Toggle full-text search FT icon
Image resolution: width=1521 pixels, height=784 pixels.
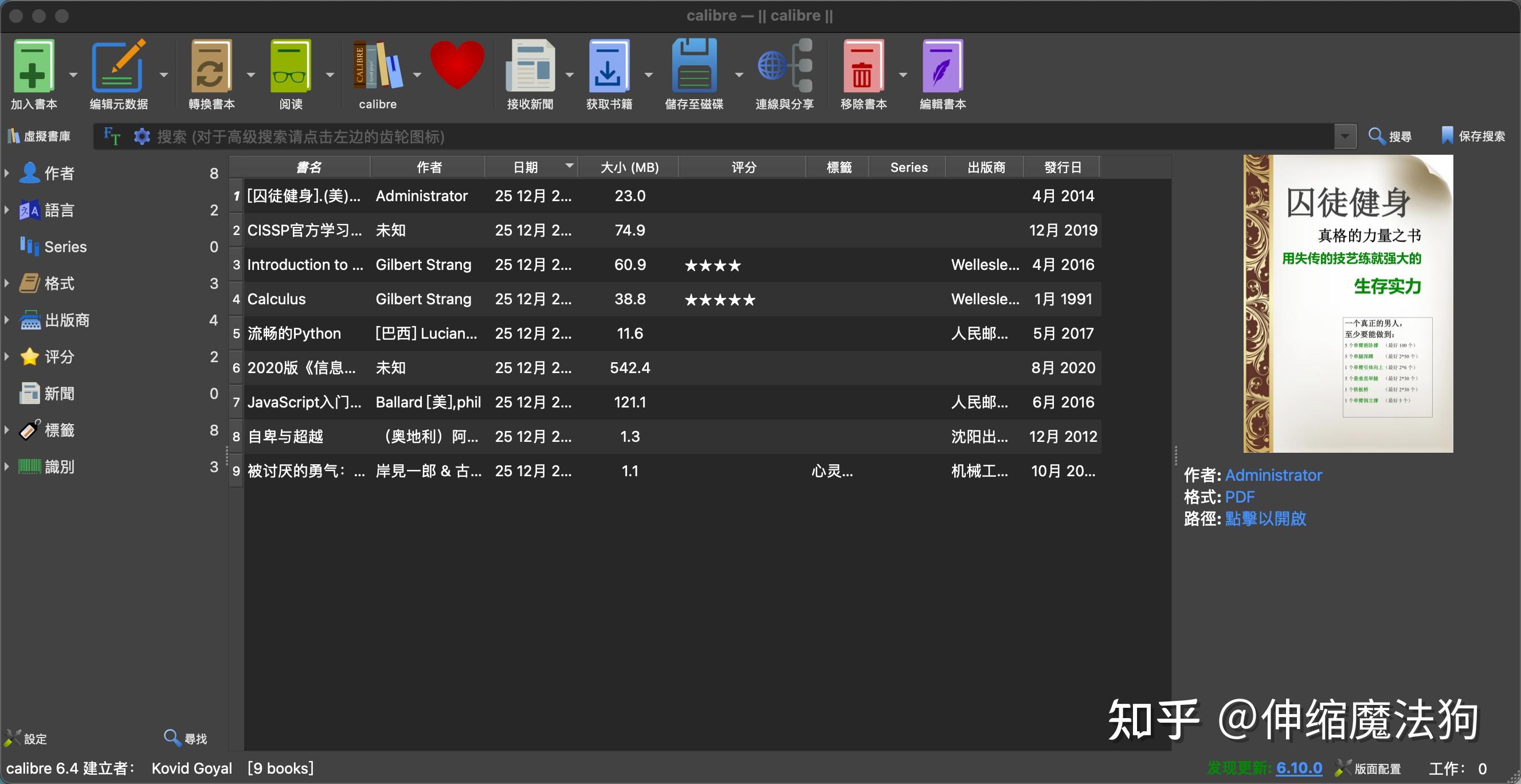click(112, 136)
